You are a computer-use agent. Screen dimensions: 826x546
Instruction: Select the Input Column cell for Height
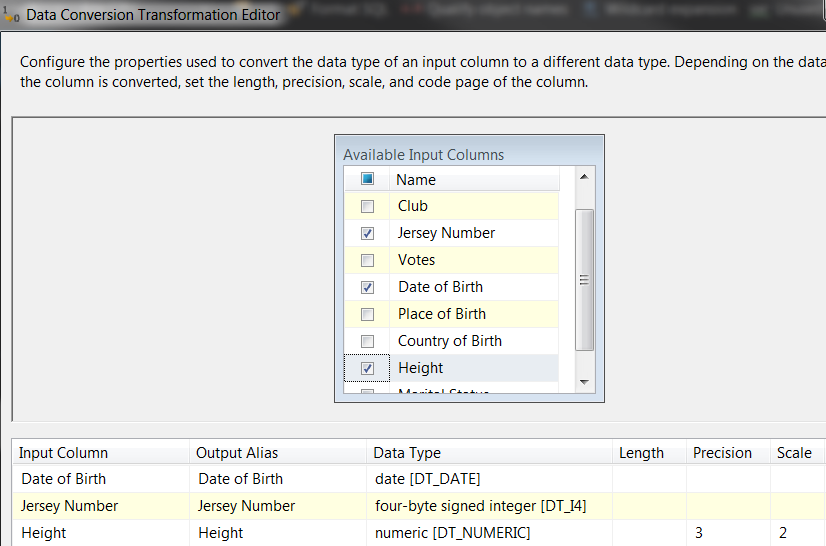point(100,533)
